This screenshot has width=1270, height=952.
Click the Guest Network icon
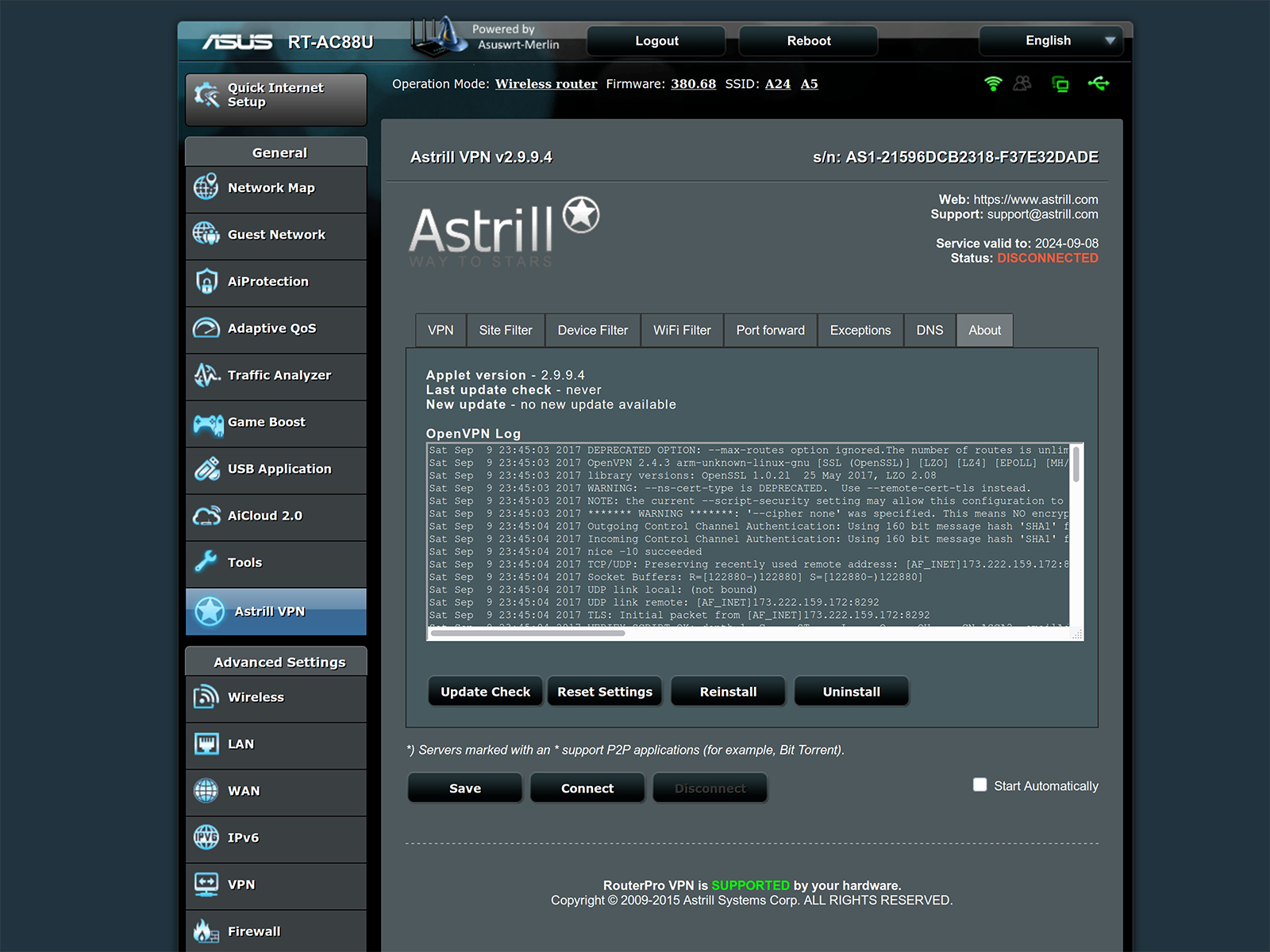click(206, 234)
